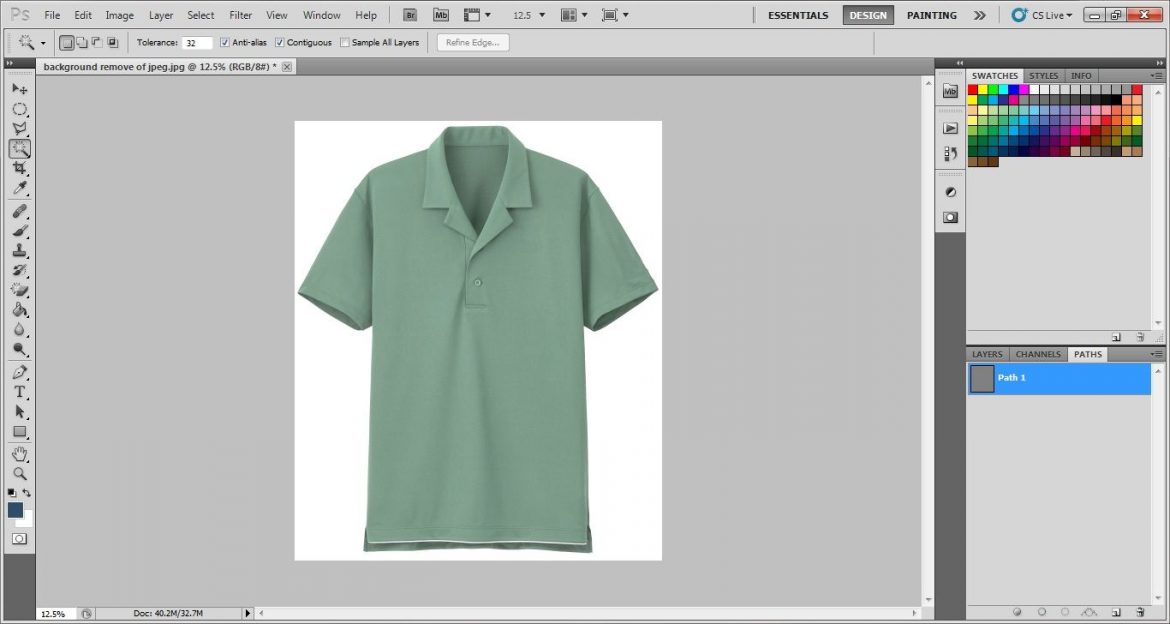Select the Polygonal Lasso tool
The image size is (1170, 624).
point(19,128)
